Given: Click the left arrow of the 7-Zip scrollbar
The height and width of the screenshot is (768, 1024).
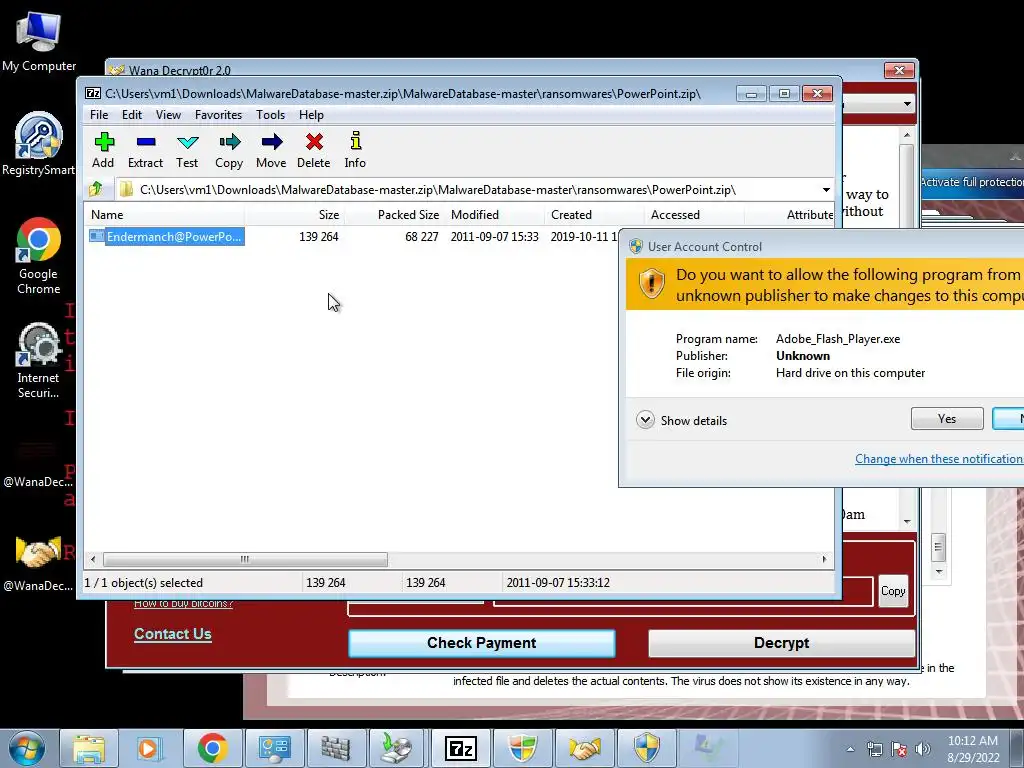Looking at the screenshot, I should coord(93,560).
